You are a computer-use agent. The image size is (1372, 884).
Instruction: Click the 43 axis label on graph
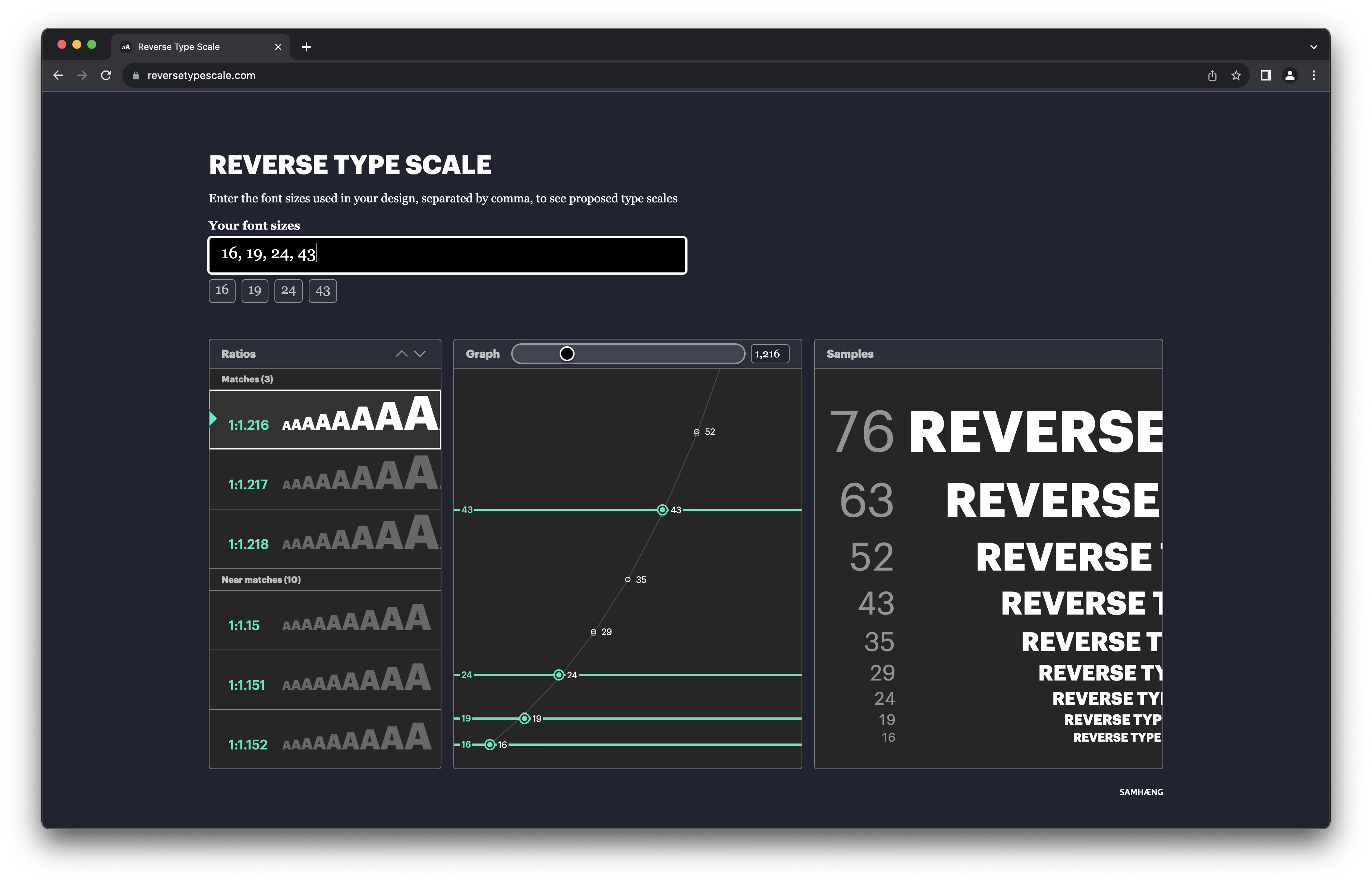(467, 510)
